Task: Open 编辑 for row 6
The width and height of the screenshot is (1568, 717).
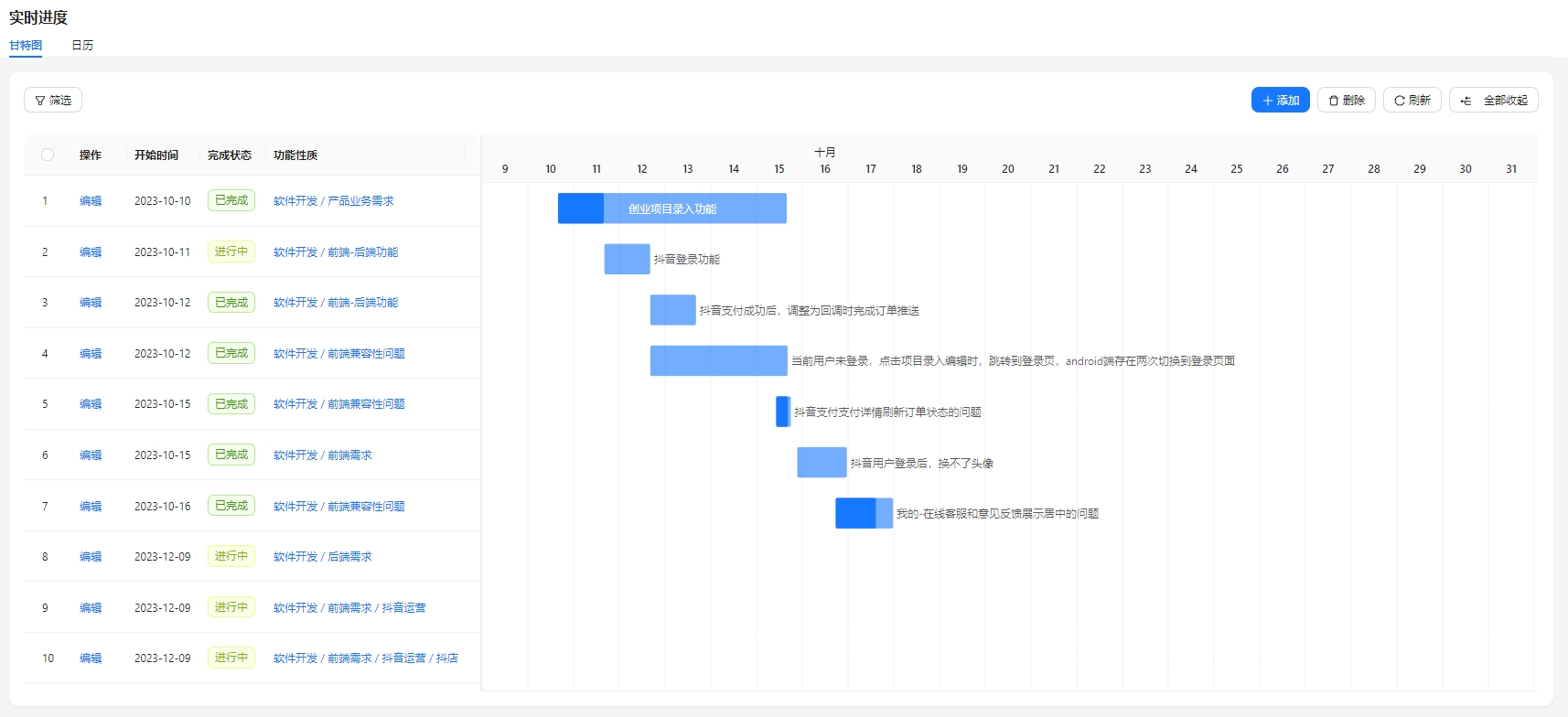Action: pos(91,455)
